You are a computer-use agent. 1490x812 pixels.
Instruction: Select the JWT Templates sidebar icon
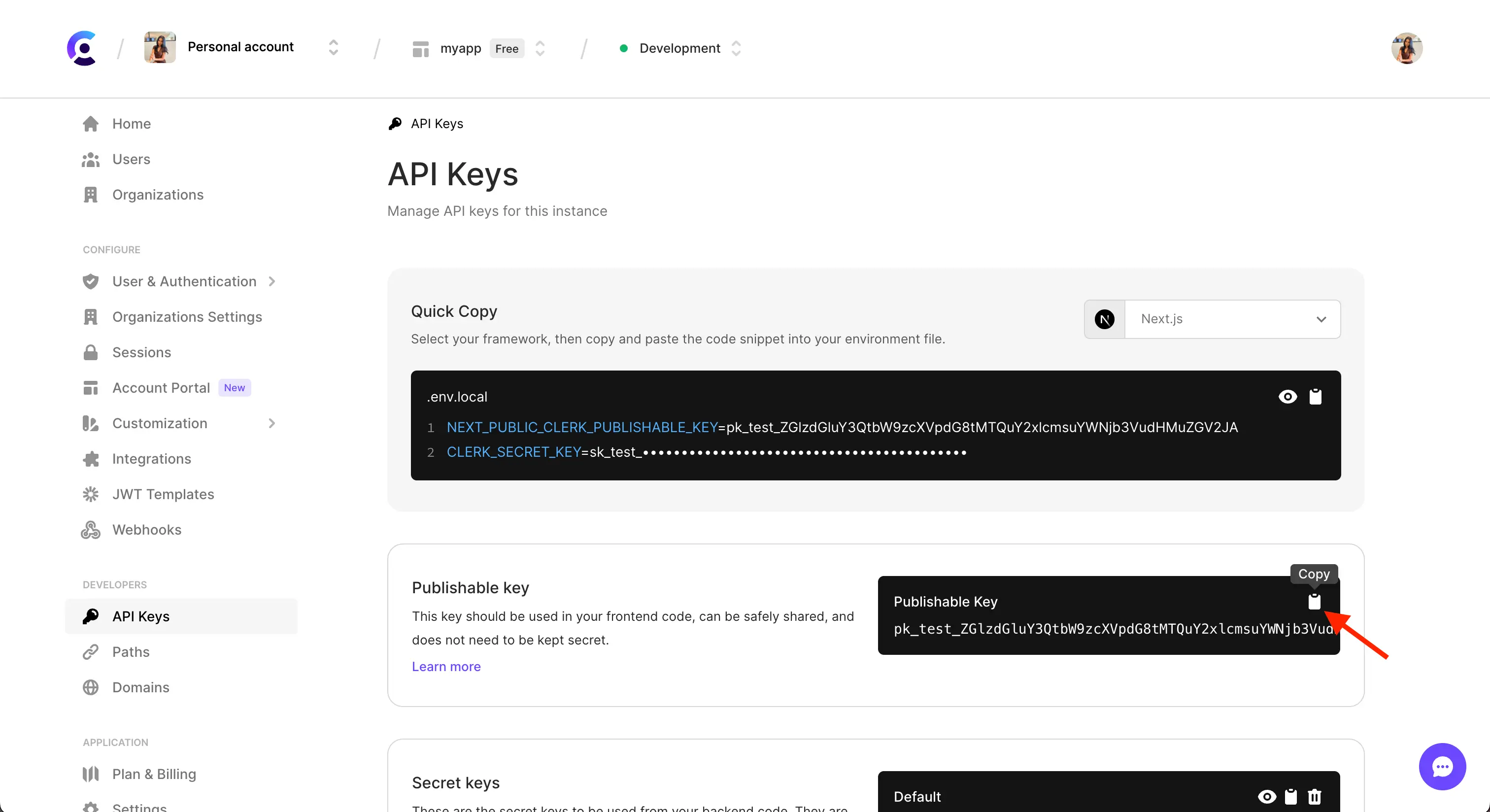click(x=91, y=495)
